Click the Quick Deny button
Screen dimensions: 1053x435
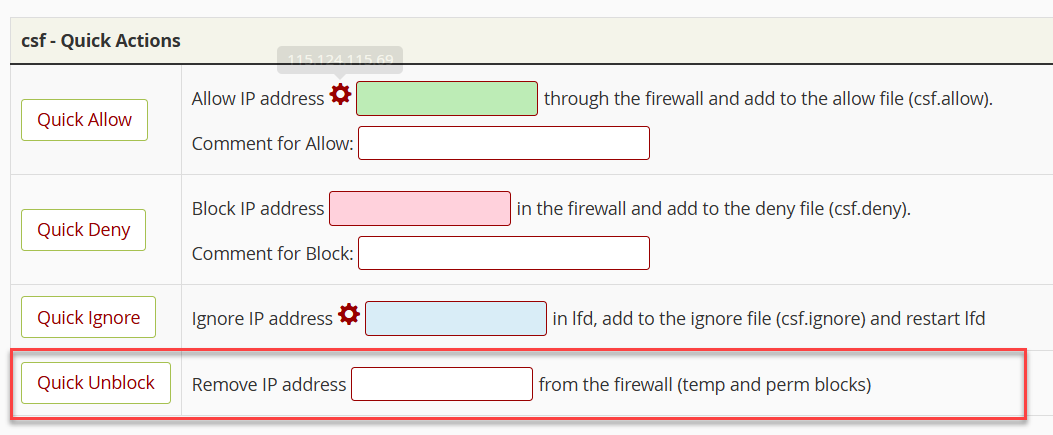tap(83, 230)
